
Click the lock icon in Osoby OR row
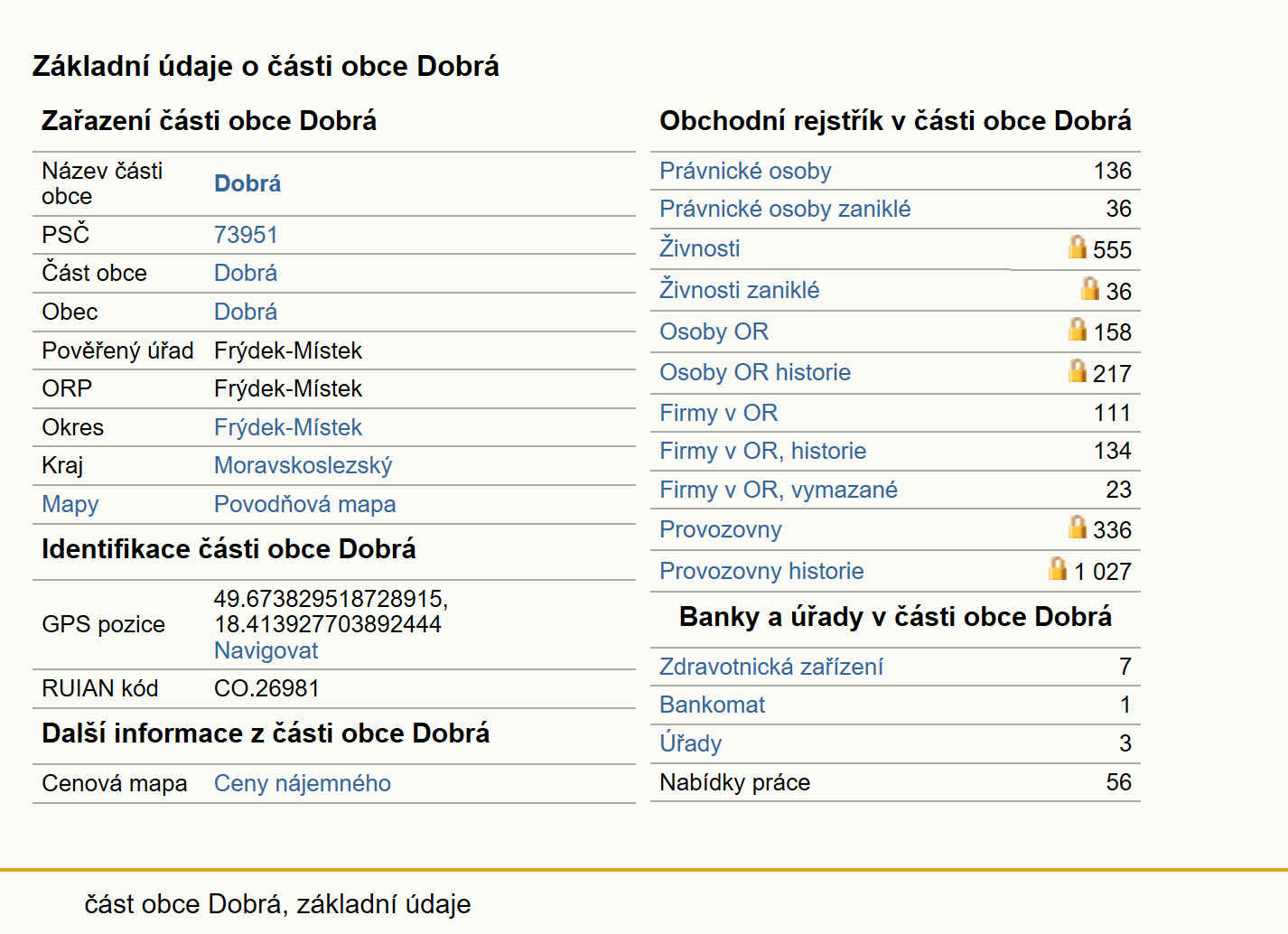point(1078,329)
